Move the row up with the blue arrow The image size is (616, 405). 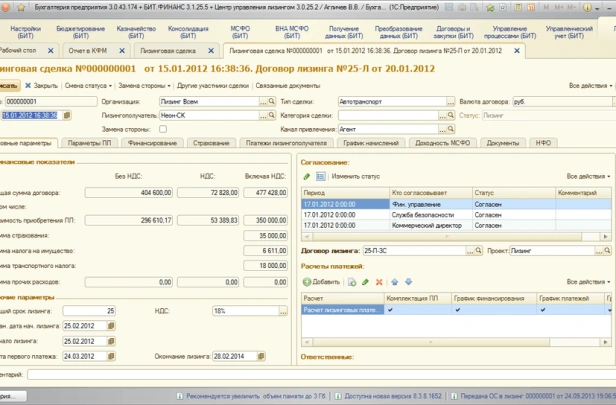pyautogui.click(x=392, y=283)
